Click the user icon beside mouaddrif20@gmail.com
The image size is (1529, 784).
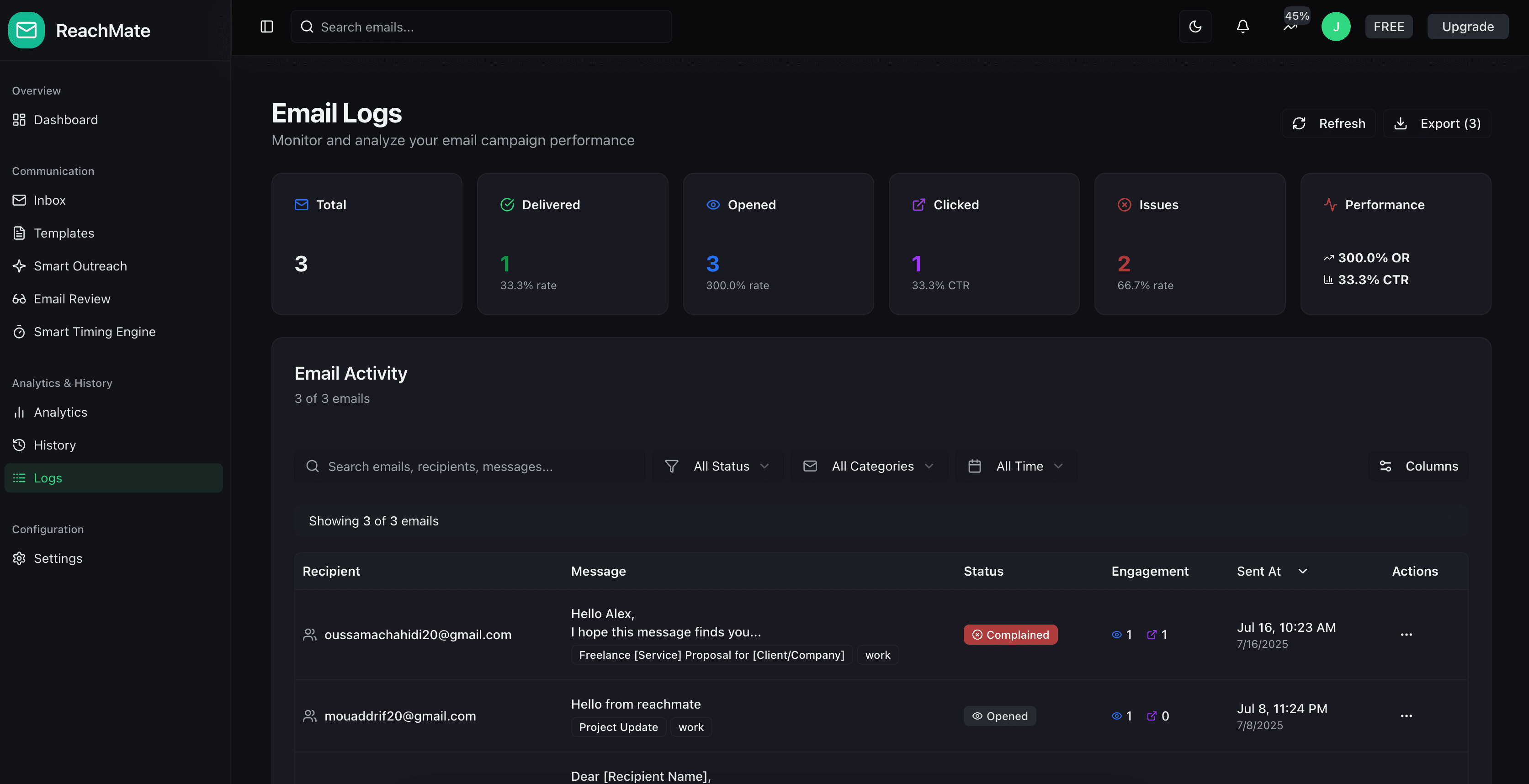[x=309, y=716]
